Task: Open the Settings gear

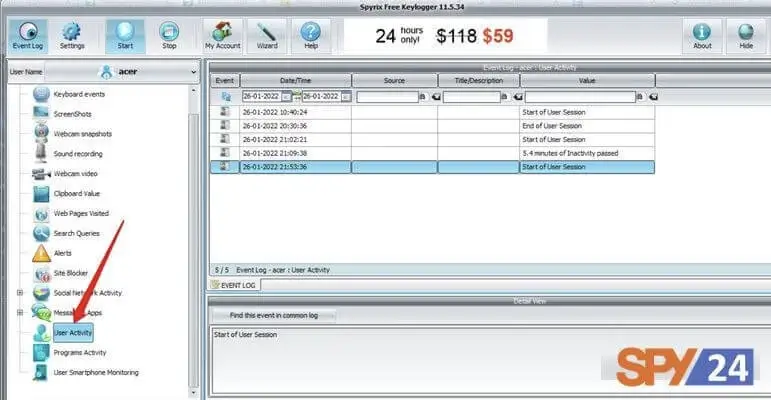Action: coord(72,36)
